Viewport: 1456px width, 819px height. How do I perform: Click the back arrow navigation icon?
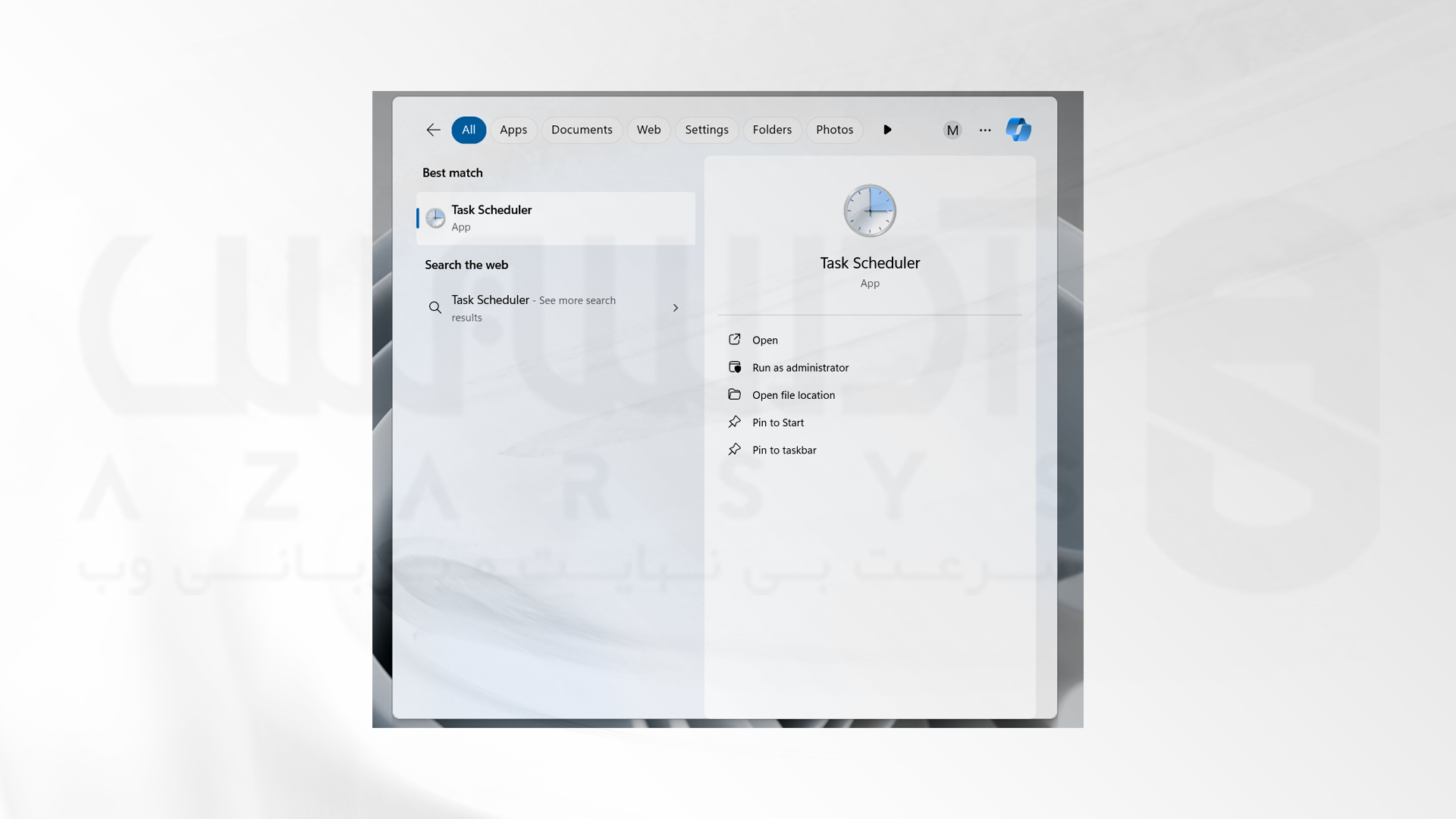pyautogui.click(x=433, y=129)
